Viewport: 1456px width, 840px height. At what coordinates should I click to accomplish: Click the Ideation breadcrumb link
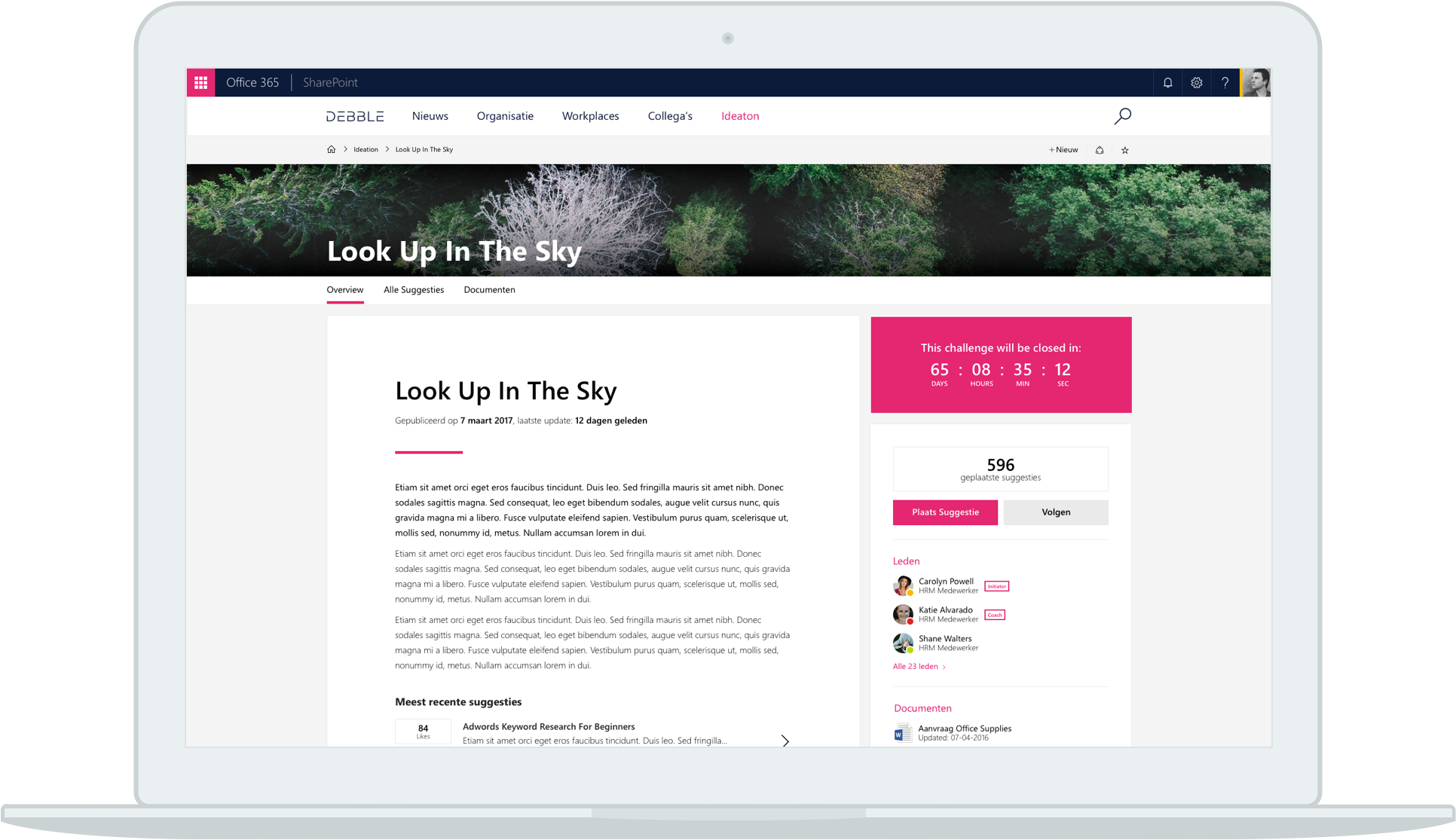click(x=366, y=149)
